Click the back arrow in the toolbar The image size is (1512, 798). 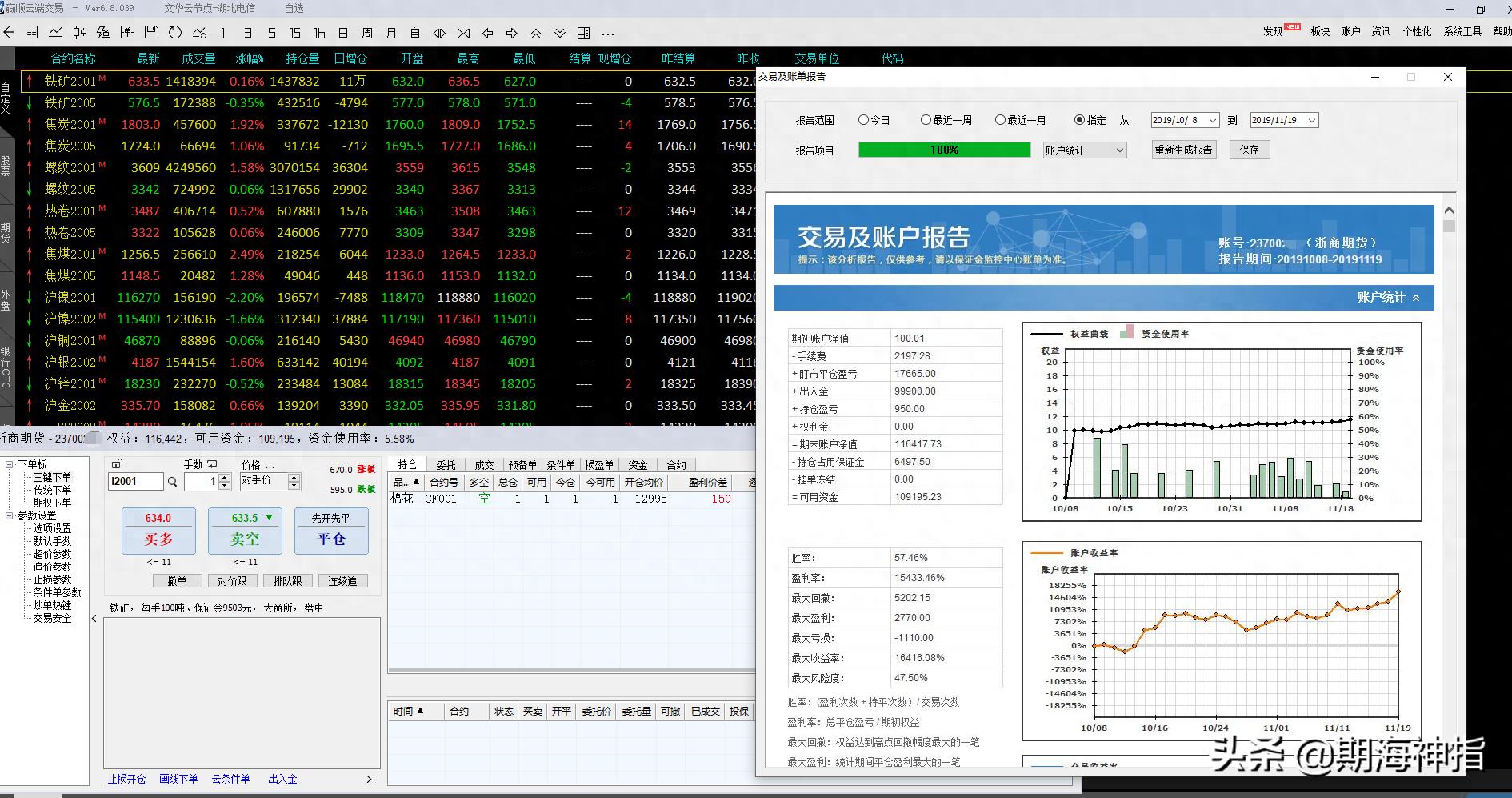(x=9, y=33)
